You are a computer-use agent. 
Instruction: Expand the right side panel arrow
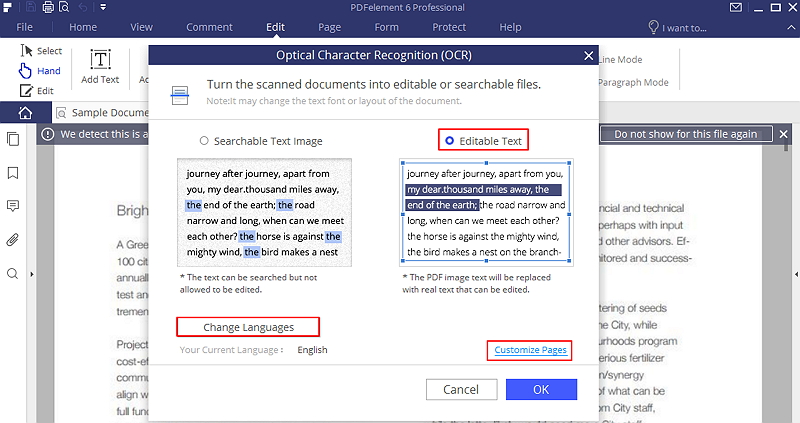pyautogui.click(x=796, y=275)
